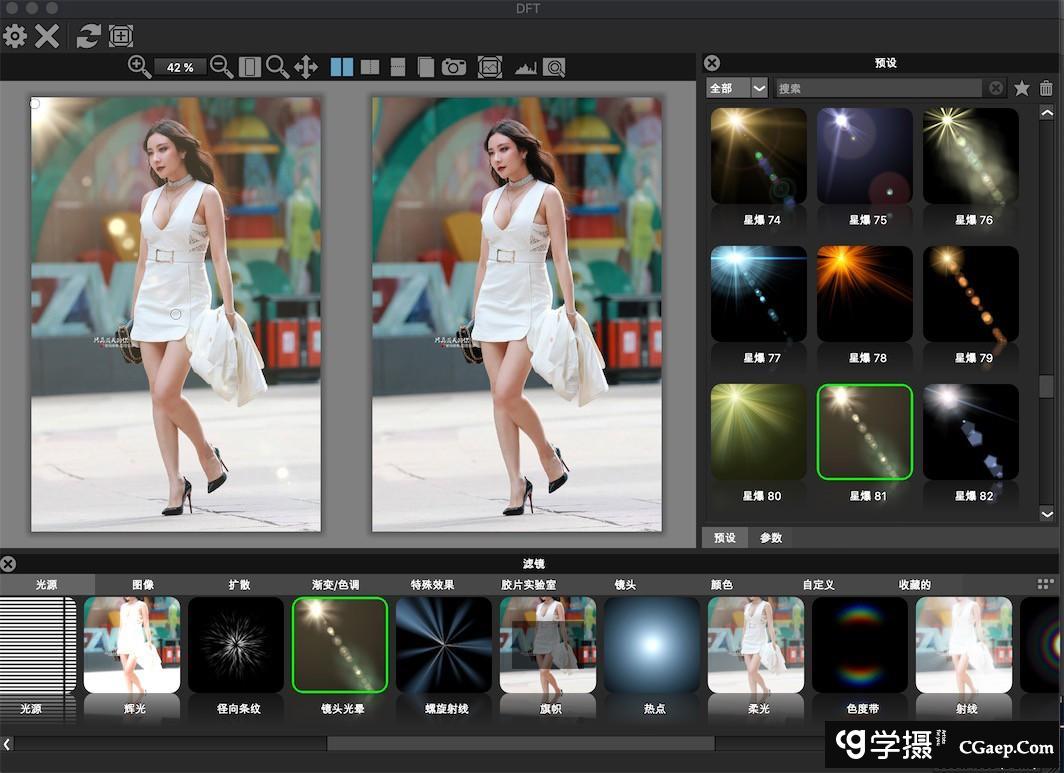
Task: Toggle side-by-side comparison view
Action: 342,67
